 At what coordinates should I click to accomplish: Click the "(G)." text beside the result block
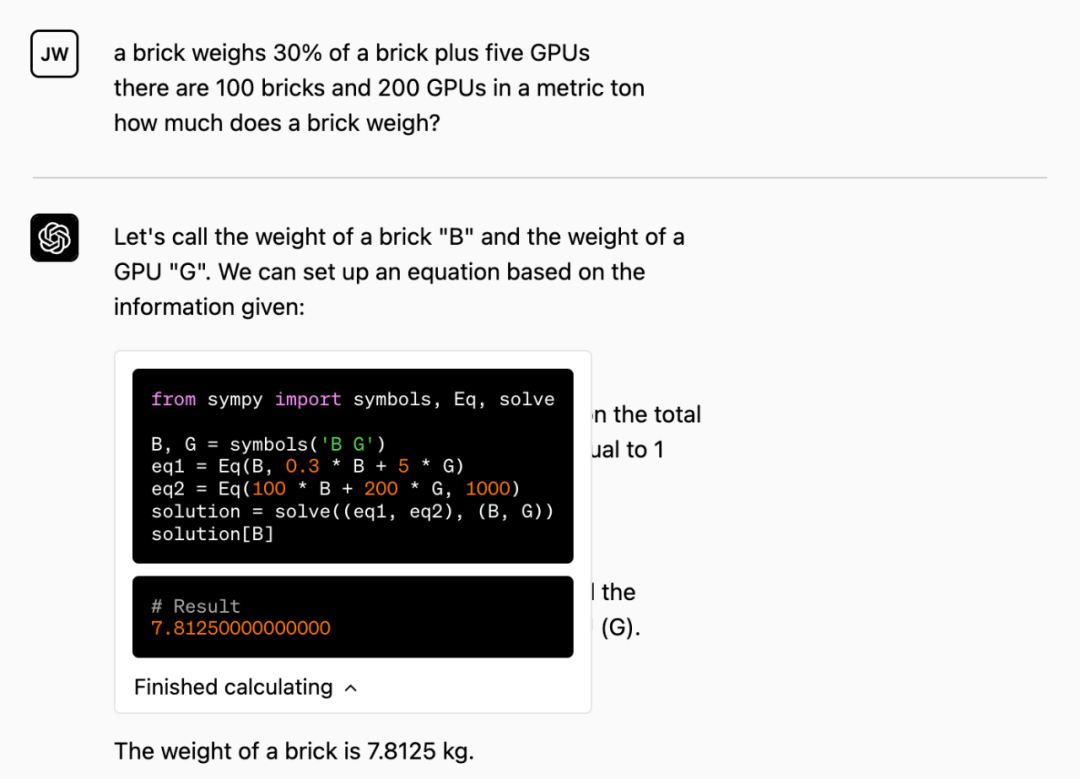pos(620,628)
